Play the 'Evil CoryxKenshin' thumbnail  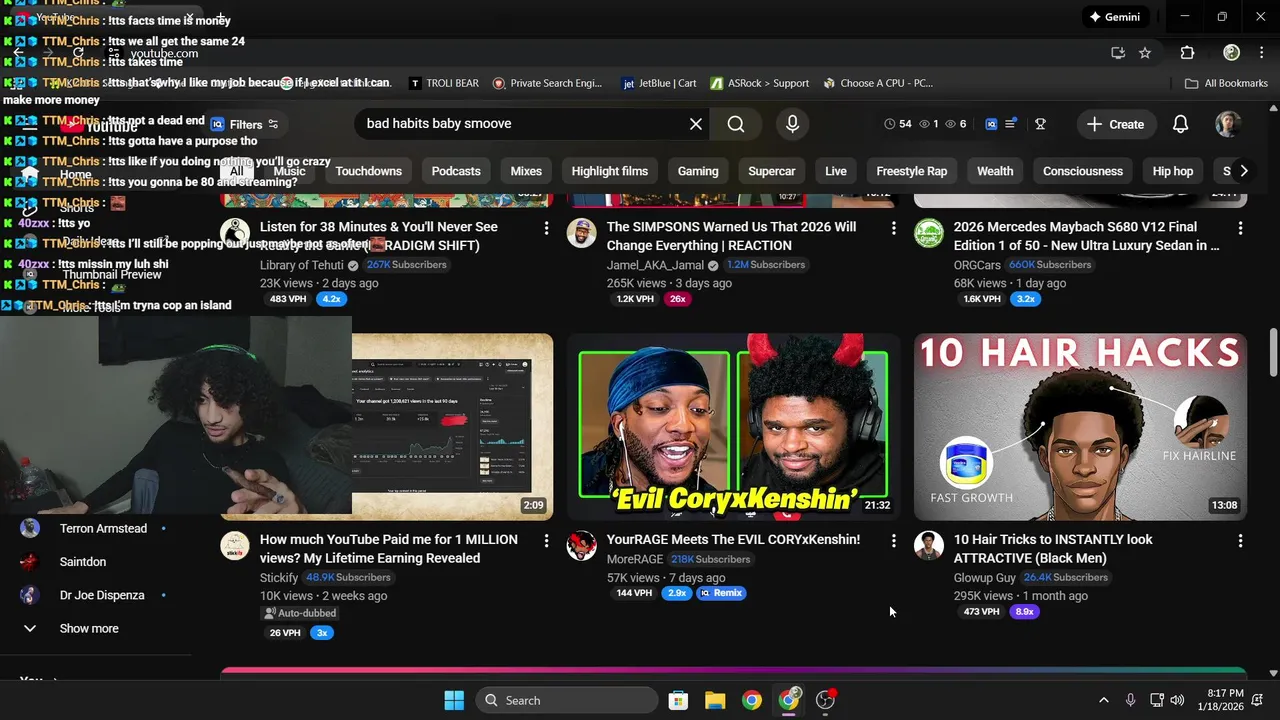pos(733,427)
